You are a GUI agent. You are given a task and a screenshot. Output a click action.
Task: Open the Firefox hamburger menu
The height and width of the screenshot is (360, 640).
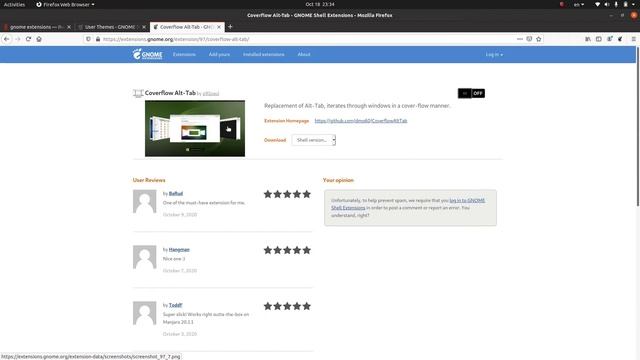pos(633,39)
